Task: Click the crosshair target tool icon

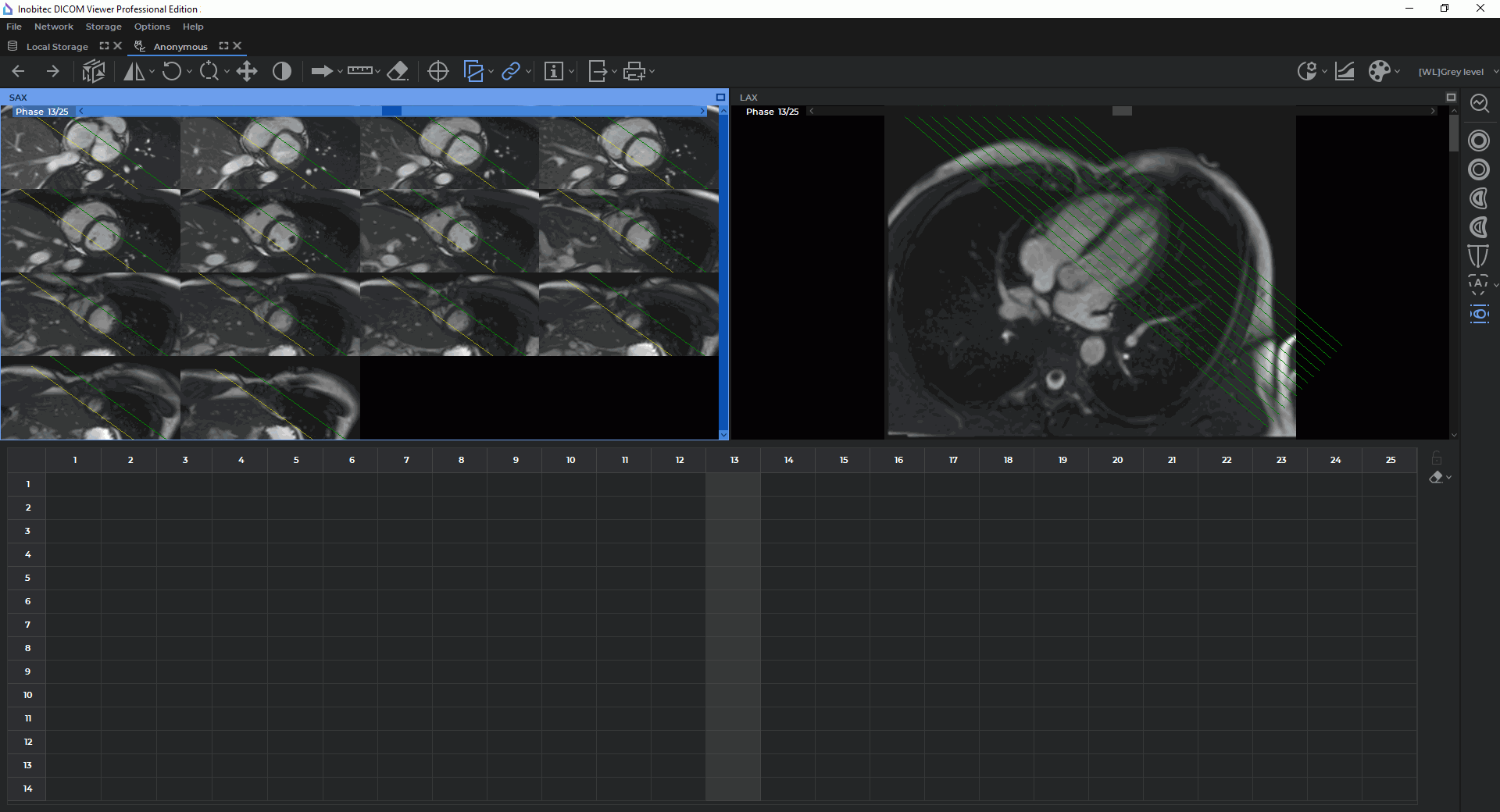Action: (x=438, y=72)
